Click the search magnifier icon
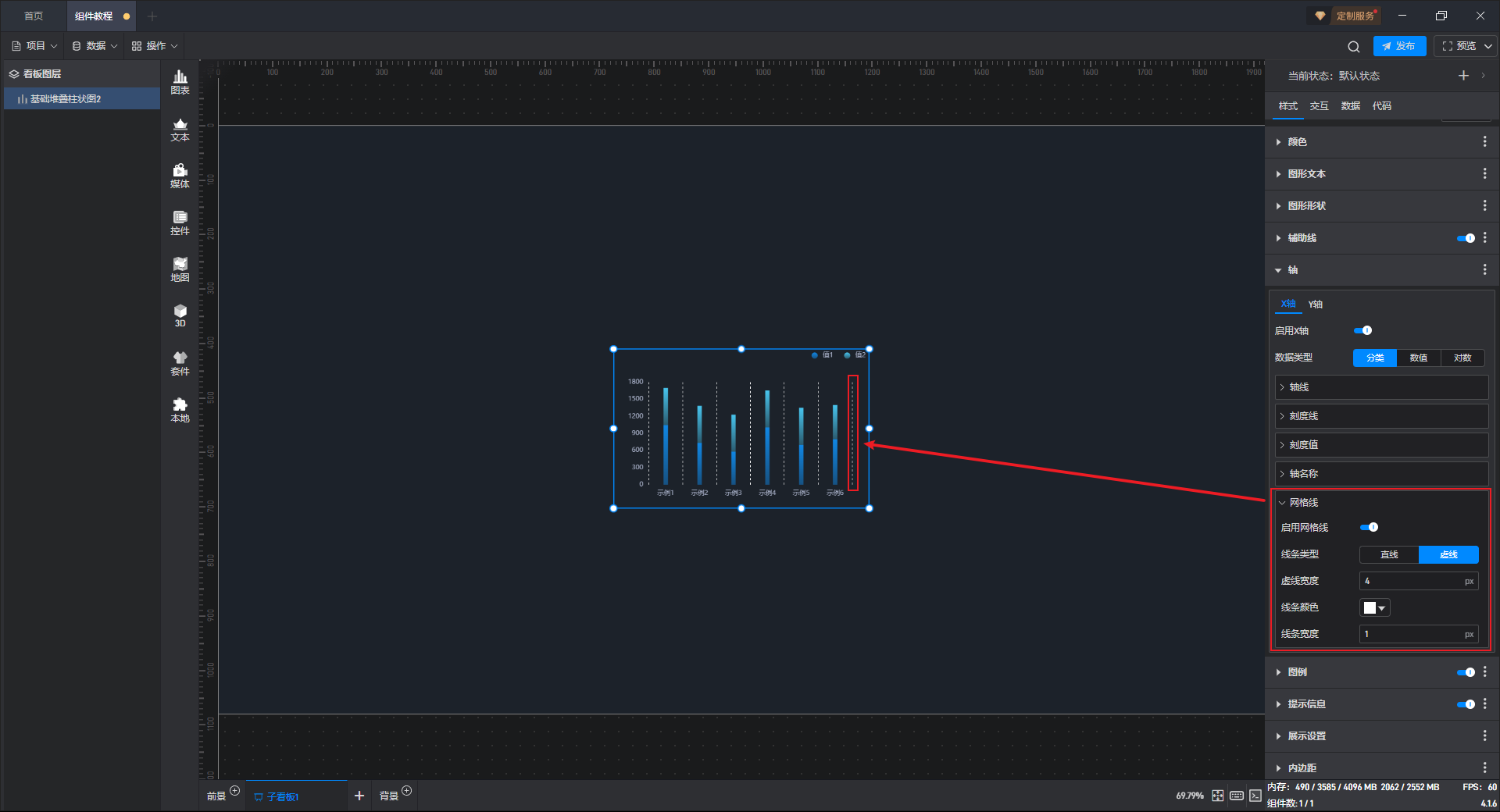 1354,47
